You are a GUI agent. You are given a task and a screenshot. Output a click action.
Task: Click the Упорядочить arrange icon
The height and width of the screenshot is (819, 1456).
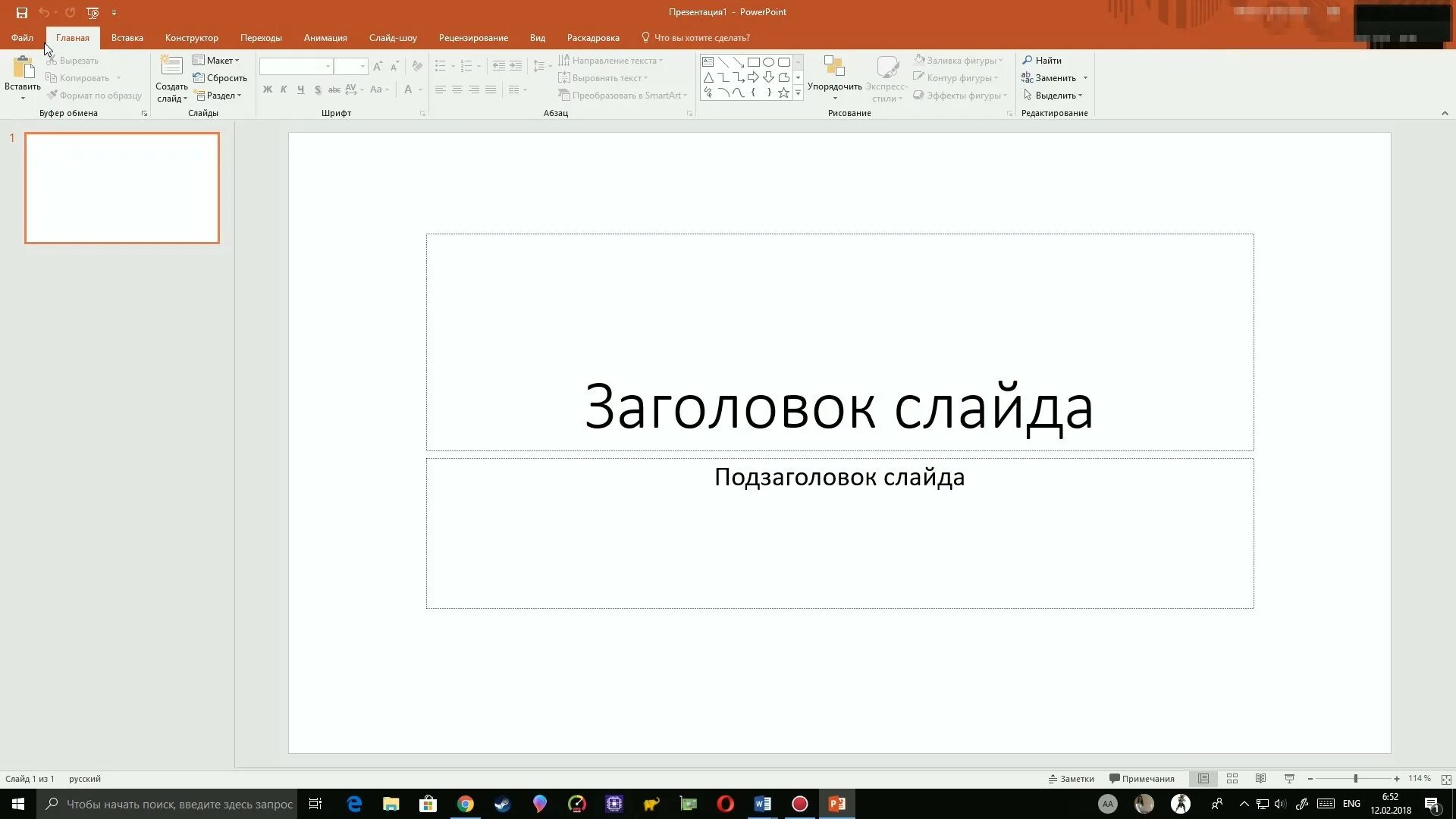pyautogui.click(x=834, y=68)
